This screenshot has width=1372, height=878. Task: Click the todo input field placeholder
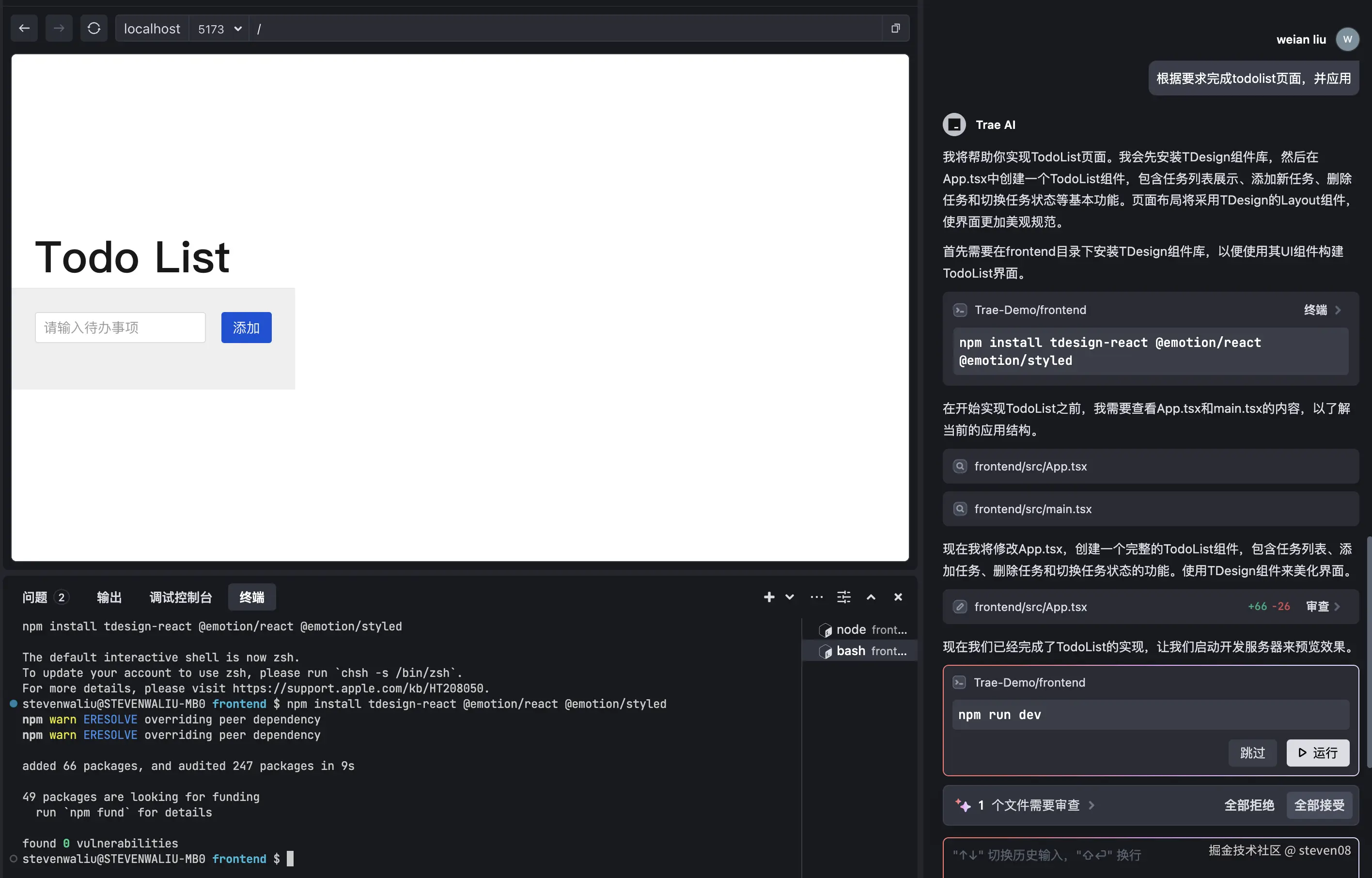coord(120,327)
